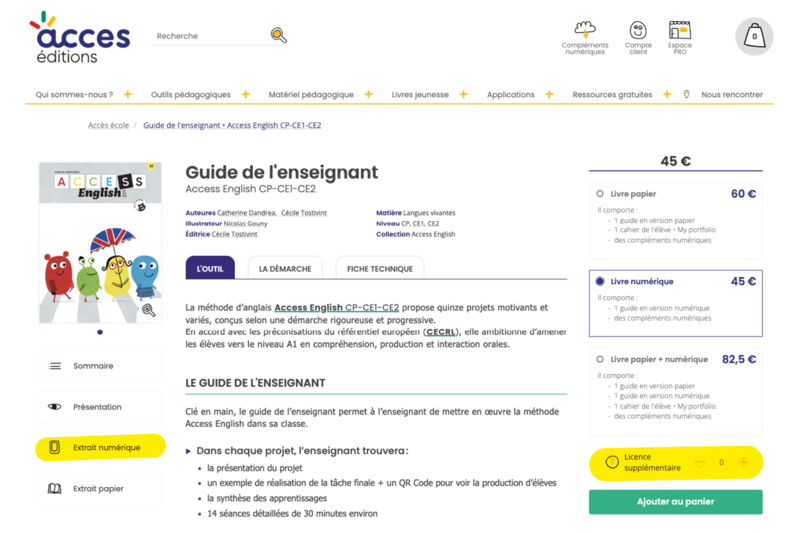
Task: Select Livre papier + numérique option
Action: point(600,359)
